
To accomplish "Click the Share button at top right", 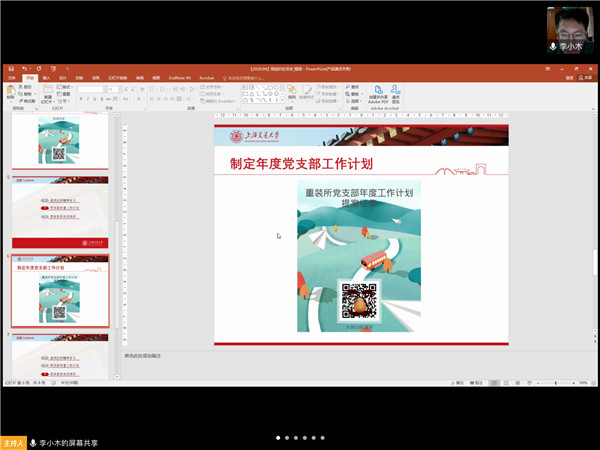I will (586, 77).
